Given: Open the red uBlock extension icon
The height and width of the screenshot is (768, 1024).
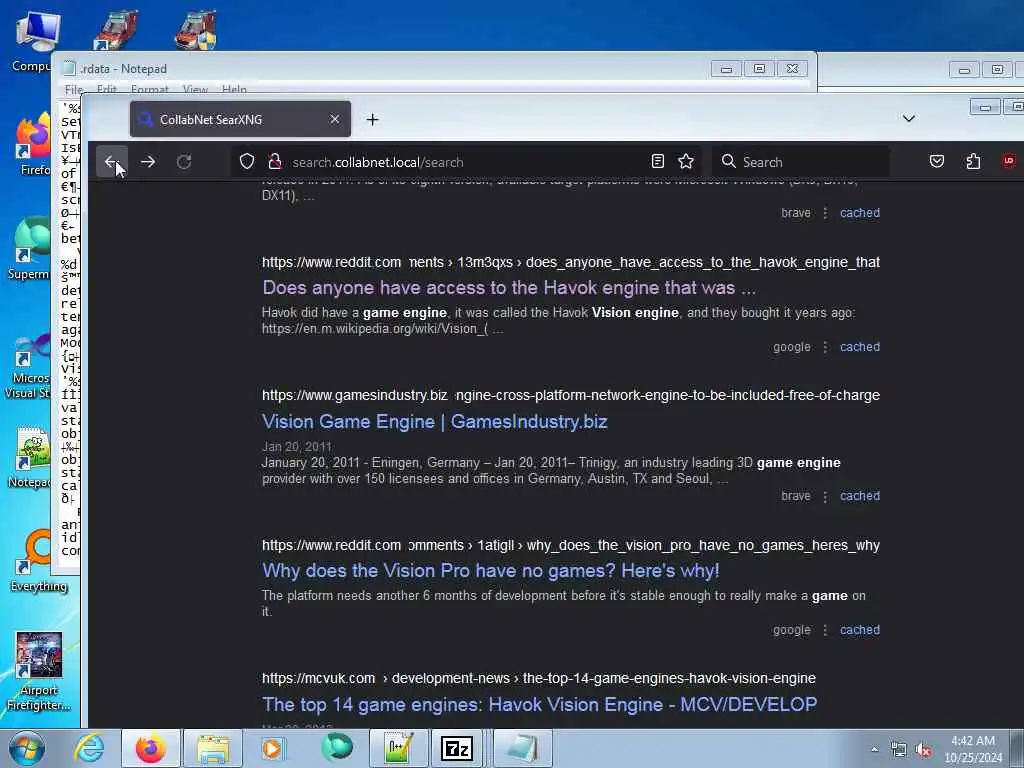Looking at the screenshot, I should click(1009, 161).
